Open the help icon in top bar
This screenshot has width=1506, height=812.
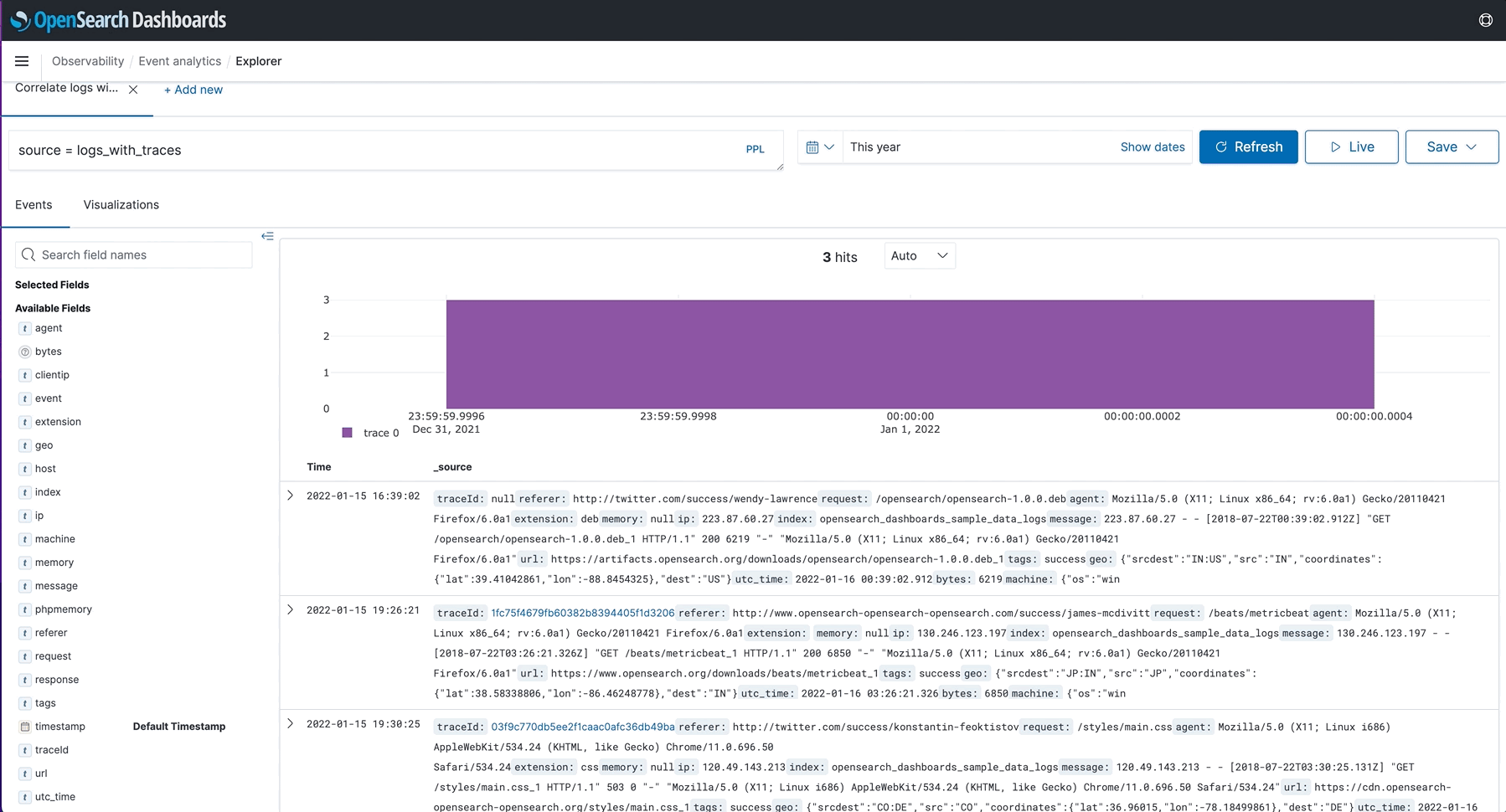1485,20
